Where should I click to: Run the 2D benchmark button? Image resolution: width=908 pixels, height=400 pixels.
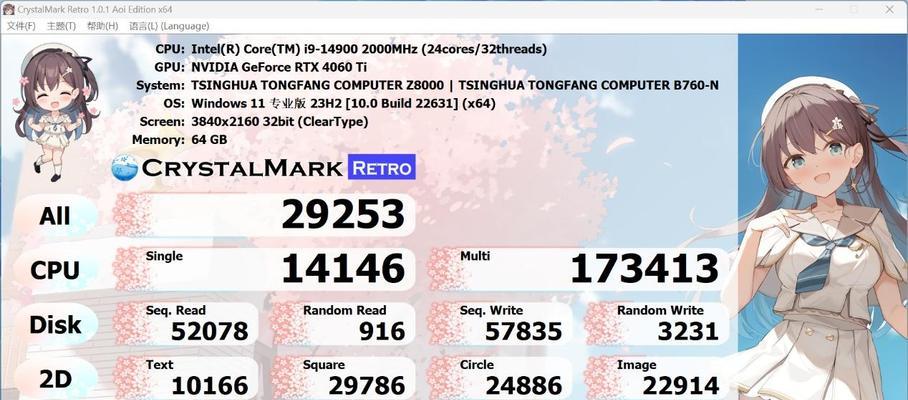click(55, 379)
